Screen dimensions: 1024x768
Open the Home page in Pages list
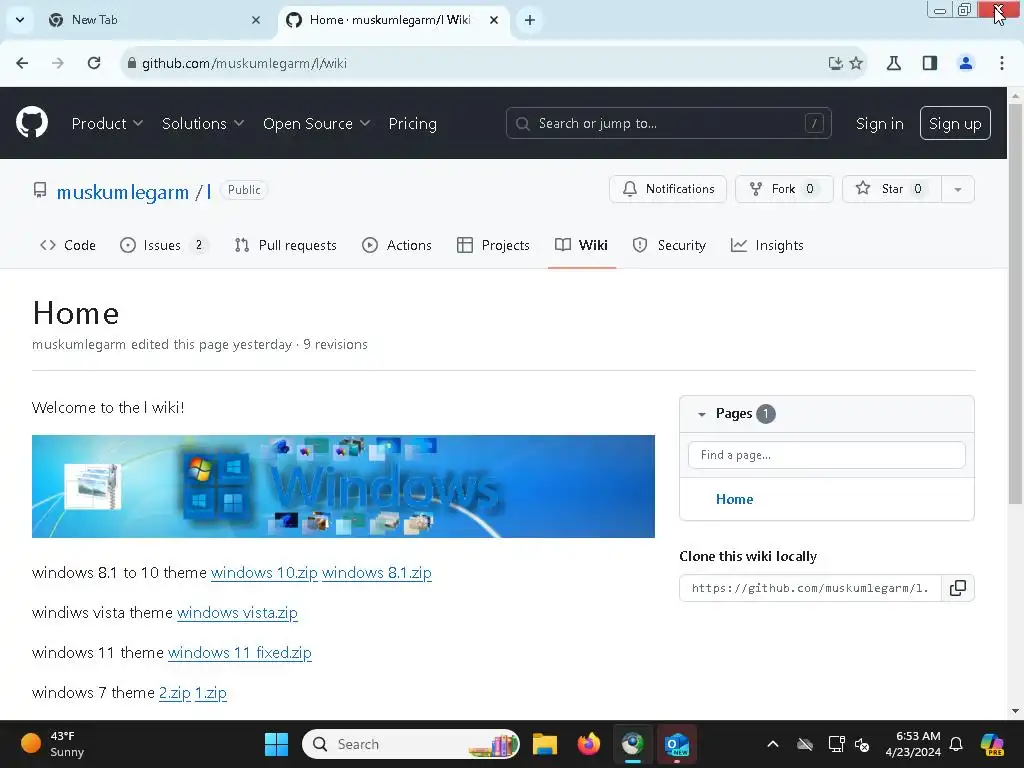[x=735, y=500]
